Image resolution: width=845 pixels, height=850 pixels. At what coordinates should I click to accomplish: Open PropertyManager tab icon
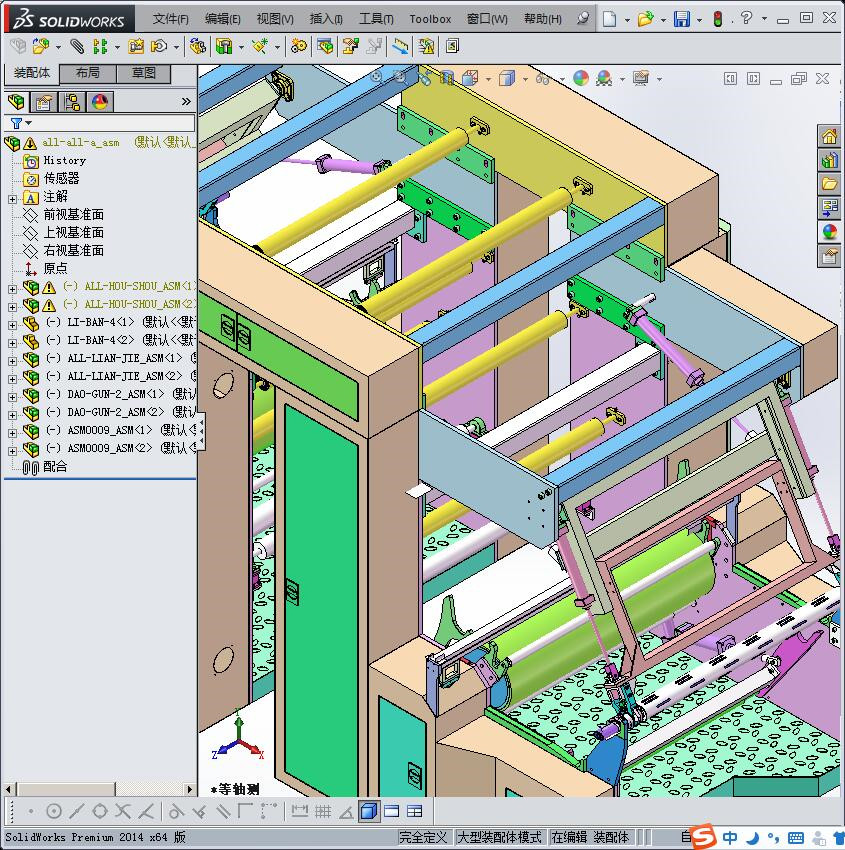click(x=43, y=102)
